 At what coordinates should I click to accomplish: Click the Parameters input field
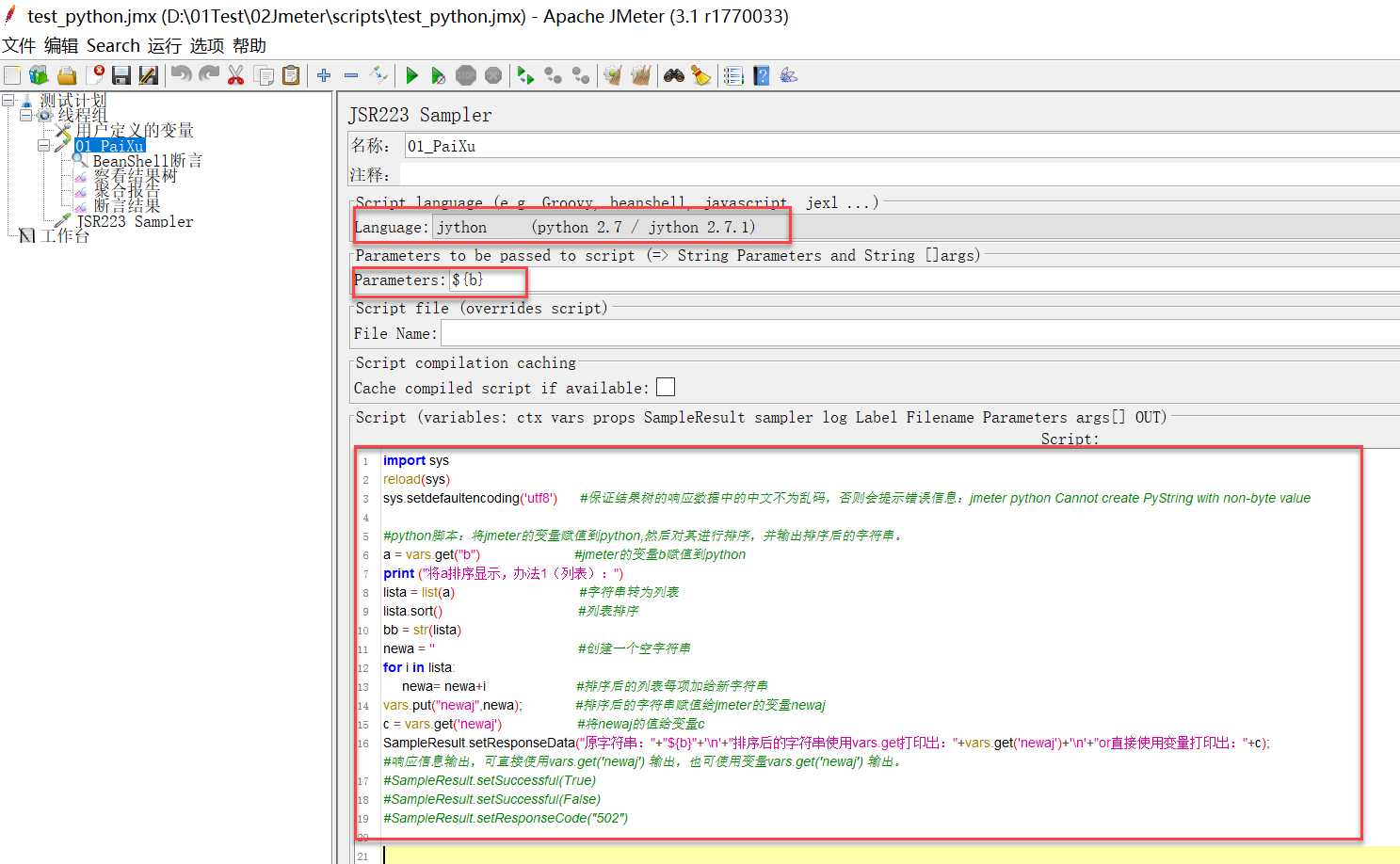pyautogui.click(x=924, y=280)
